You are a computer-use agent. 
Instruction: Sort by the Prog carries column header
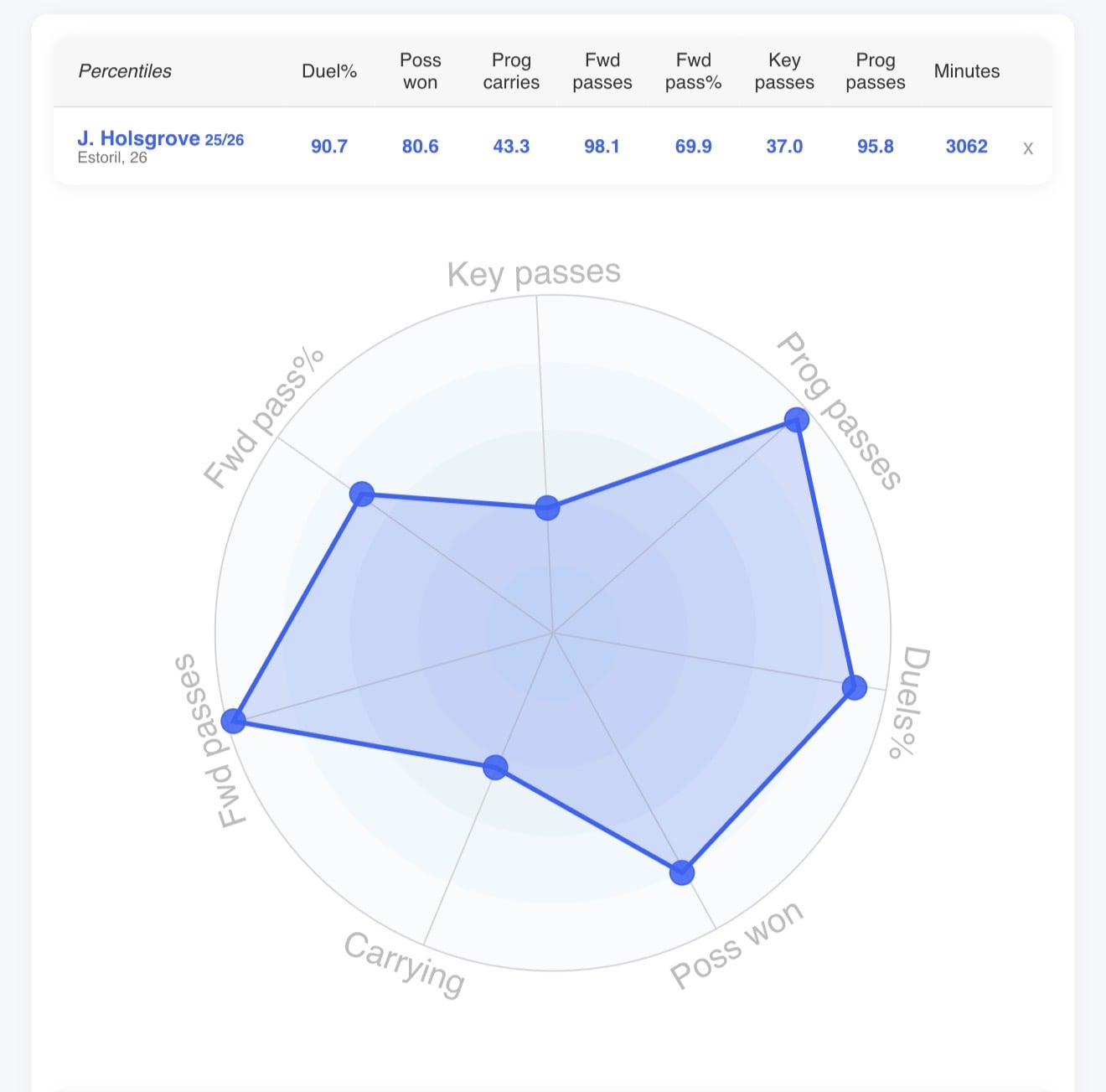(511, 71)
